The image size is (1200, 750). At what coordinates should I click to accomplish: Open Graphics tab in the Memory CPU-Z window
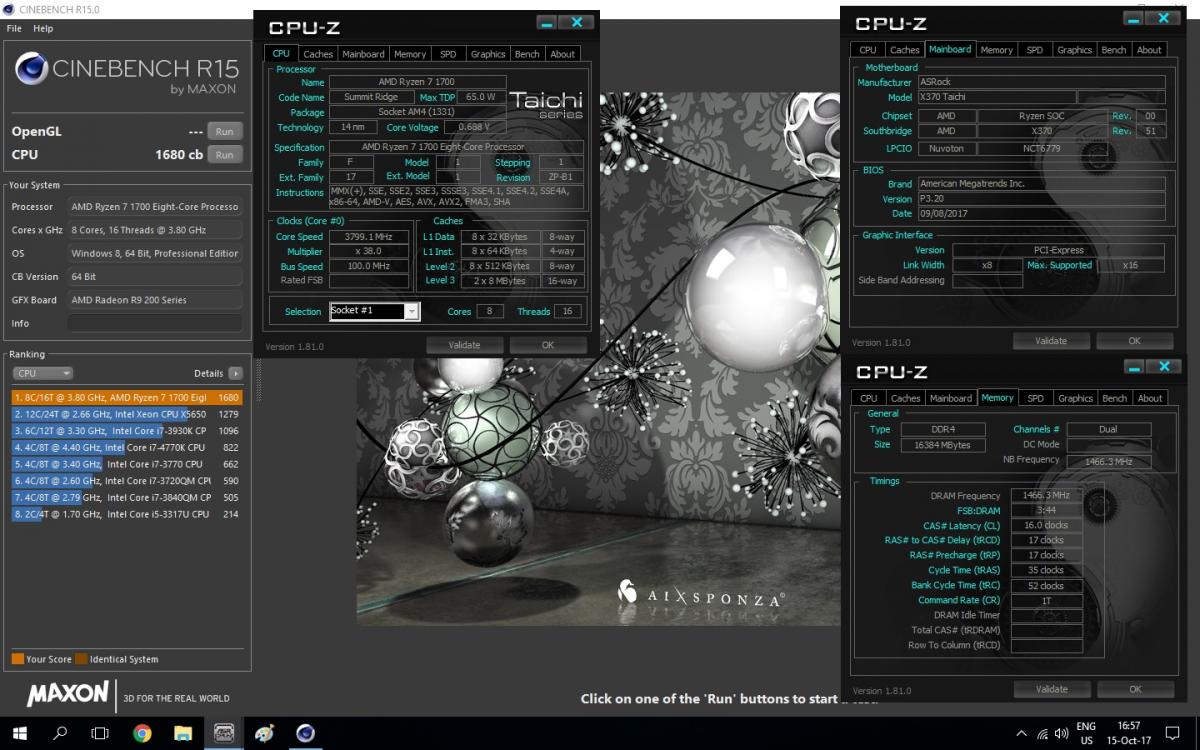1075,398
